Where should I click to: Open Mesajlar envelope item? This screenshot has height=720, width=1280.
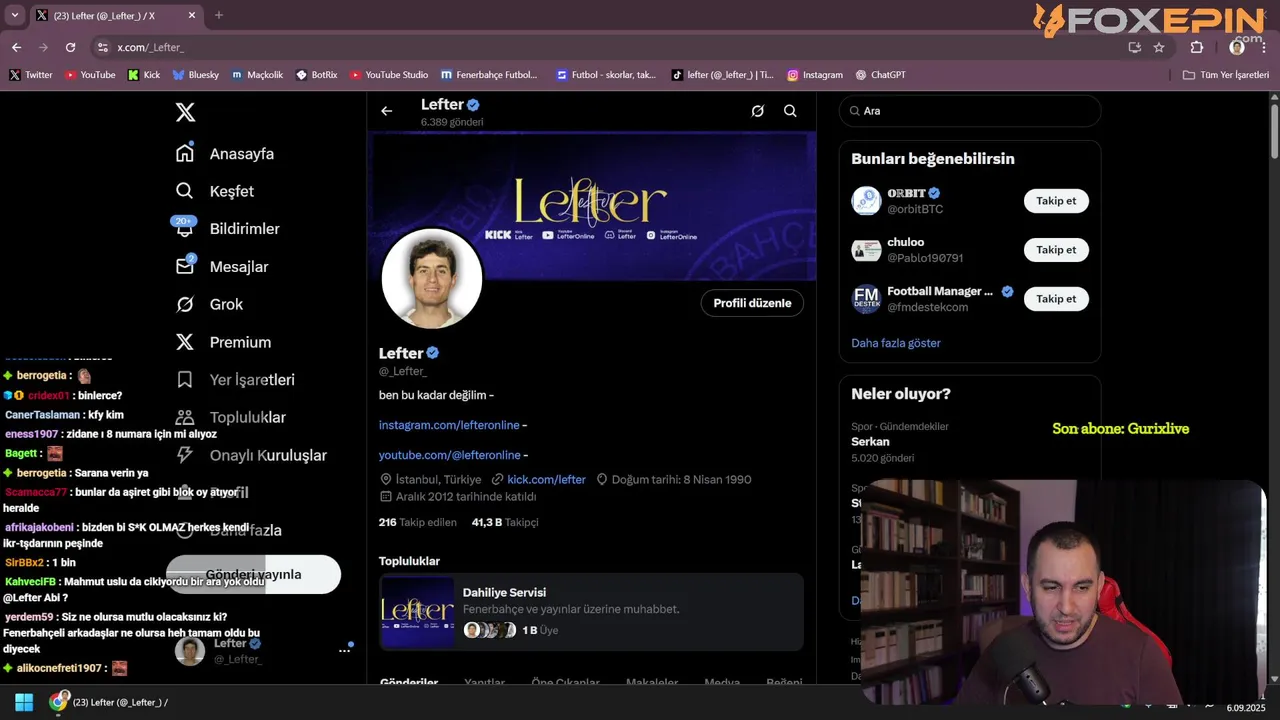click(221, 267)
